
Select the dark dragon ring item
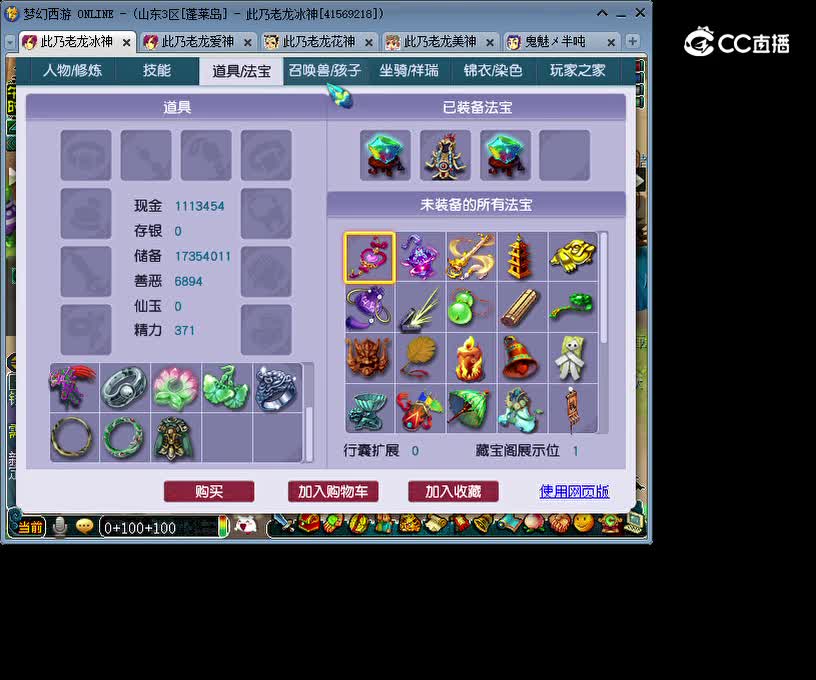point(277,388)
